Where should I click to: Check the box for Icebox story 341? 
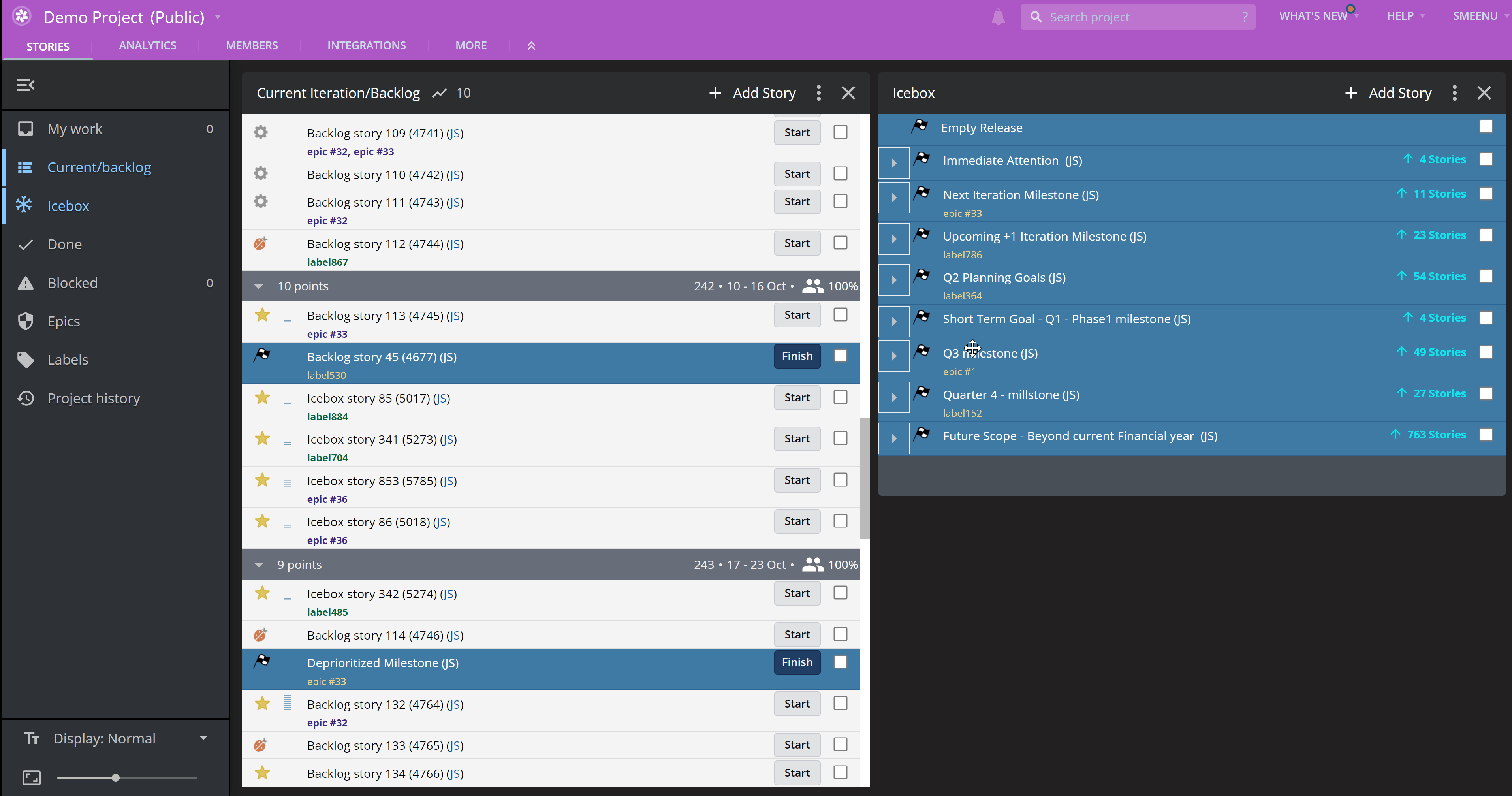841,438
